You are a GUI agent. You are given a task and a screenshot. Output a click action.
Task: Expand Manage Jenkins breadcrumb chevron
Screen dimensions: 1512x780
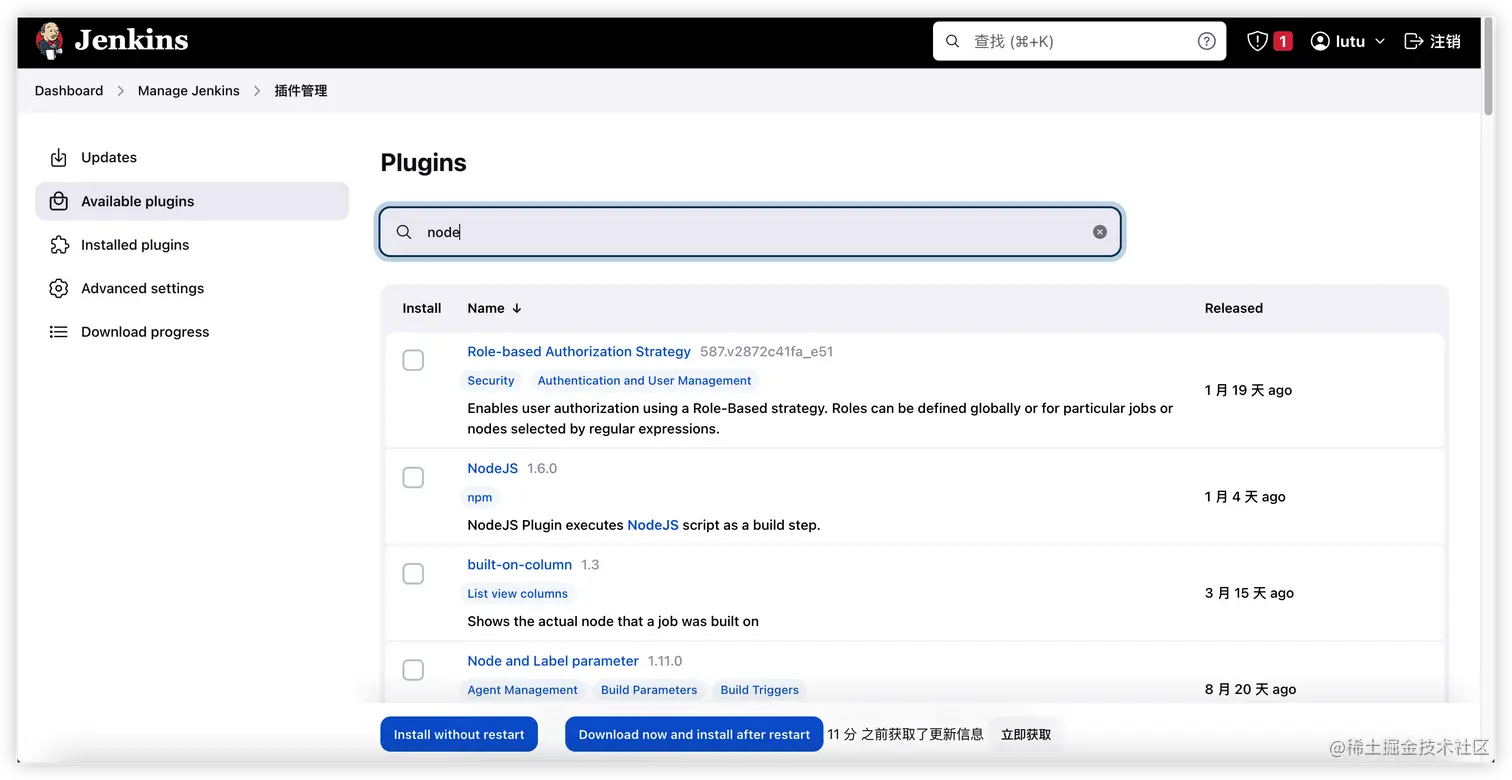257,91
